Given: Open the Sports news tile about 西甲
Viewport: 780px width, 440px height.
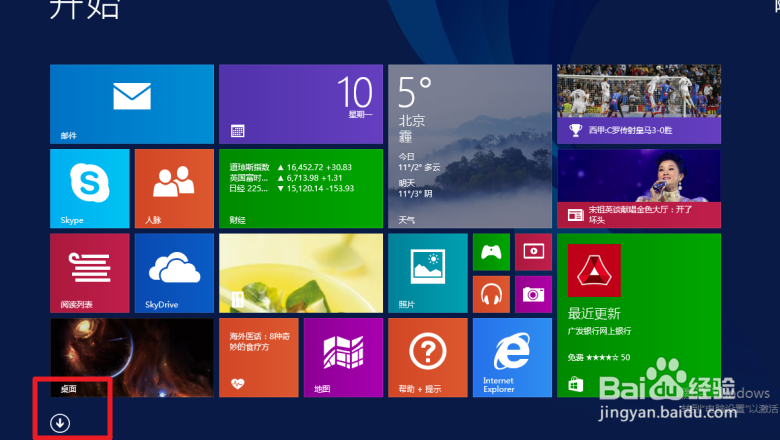Looking at the screenshot, I should [x=639, y=104].
